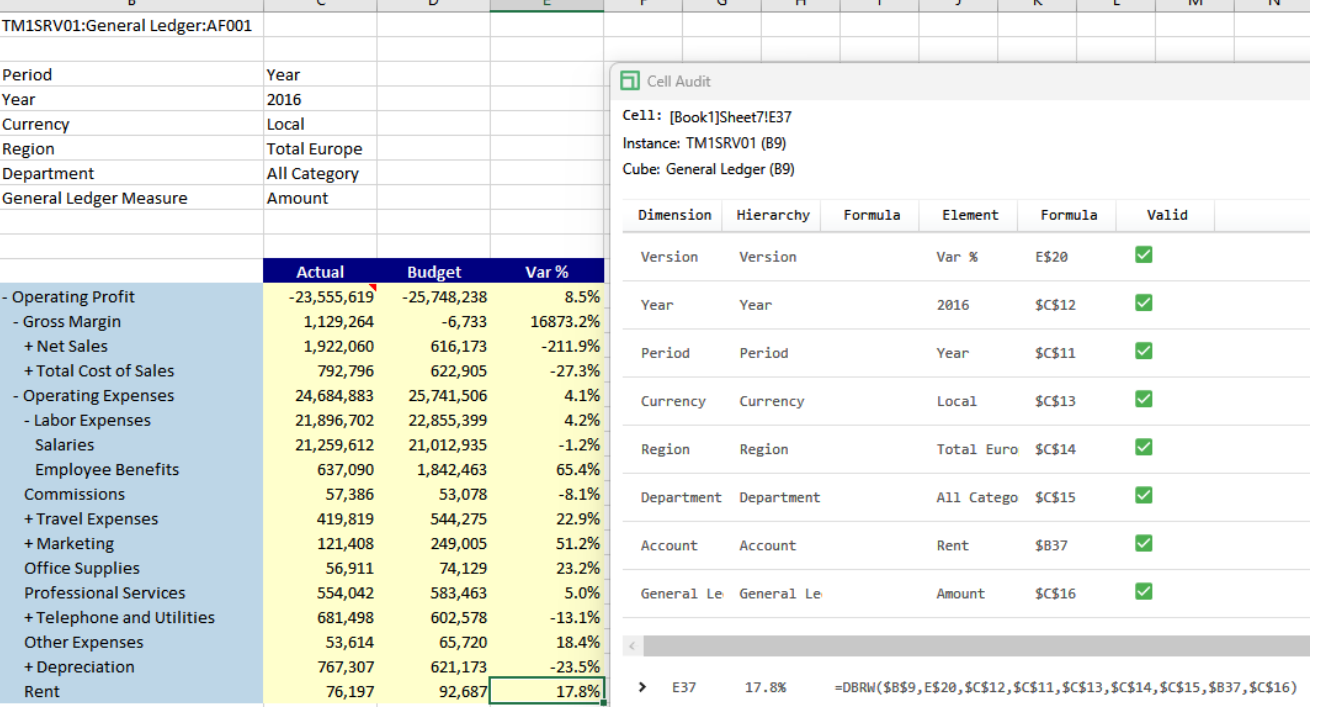The image size is (1326, 714).
Task: Select the Salaries row label
Action: [64, 445]
